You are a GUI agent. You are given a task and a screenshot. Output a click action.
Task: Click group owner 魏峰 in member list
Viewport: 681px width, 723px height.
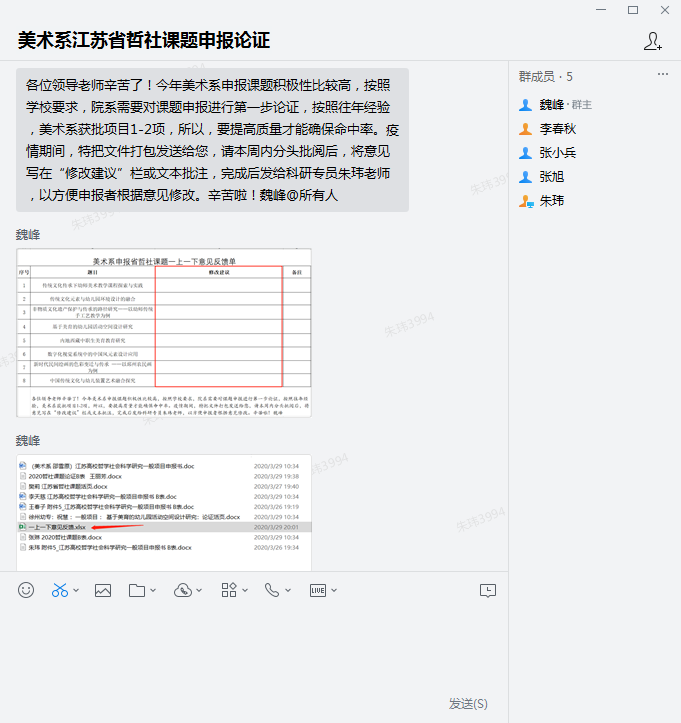click(x=551, y=105)
